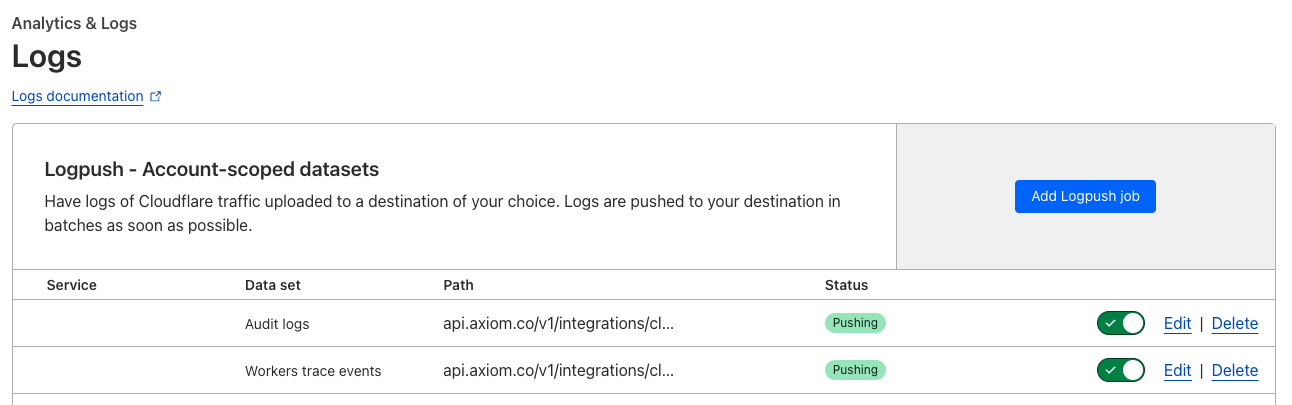Click the Audit logs destination path

pos(558,323)
